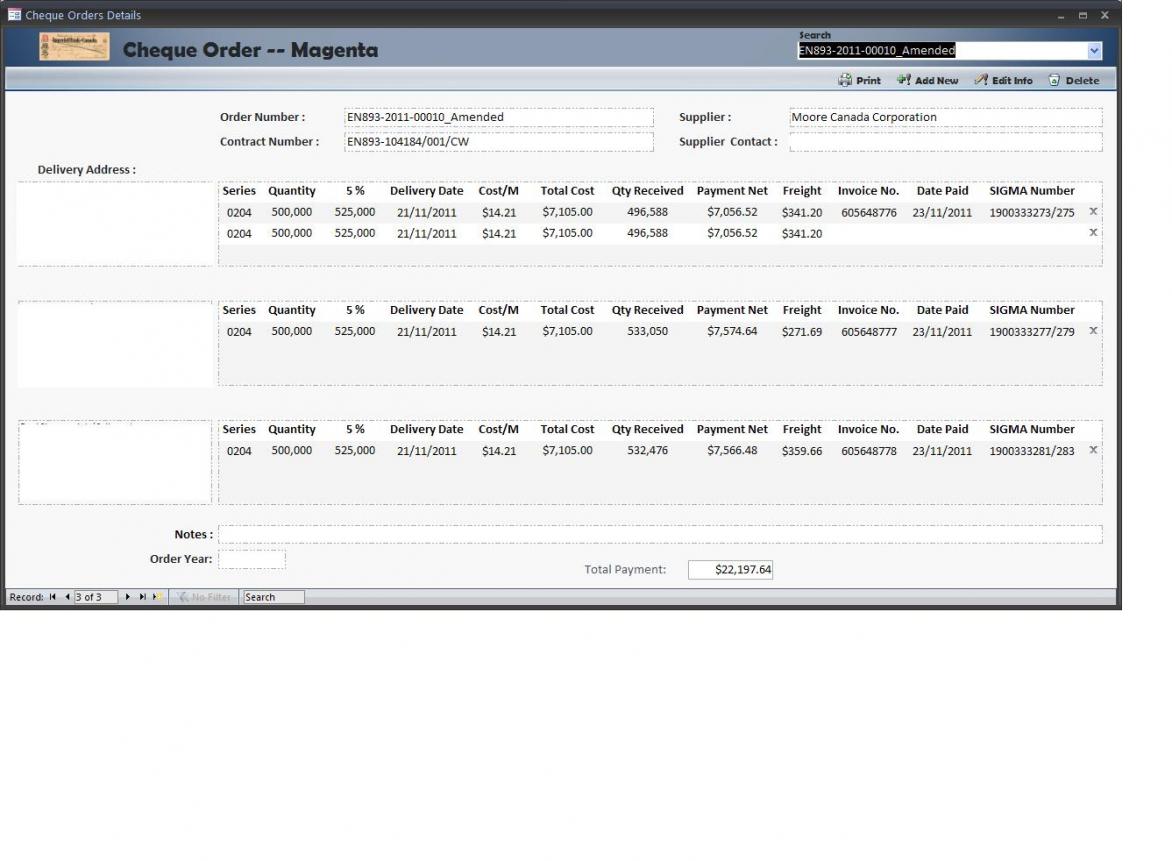Select invoice number 605648776
This screenshot has height=861, width=1172.
click(869, 213)
